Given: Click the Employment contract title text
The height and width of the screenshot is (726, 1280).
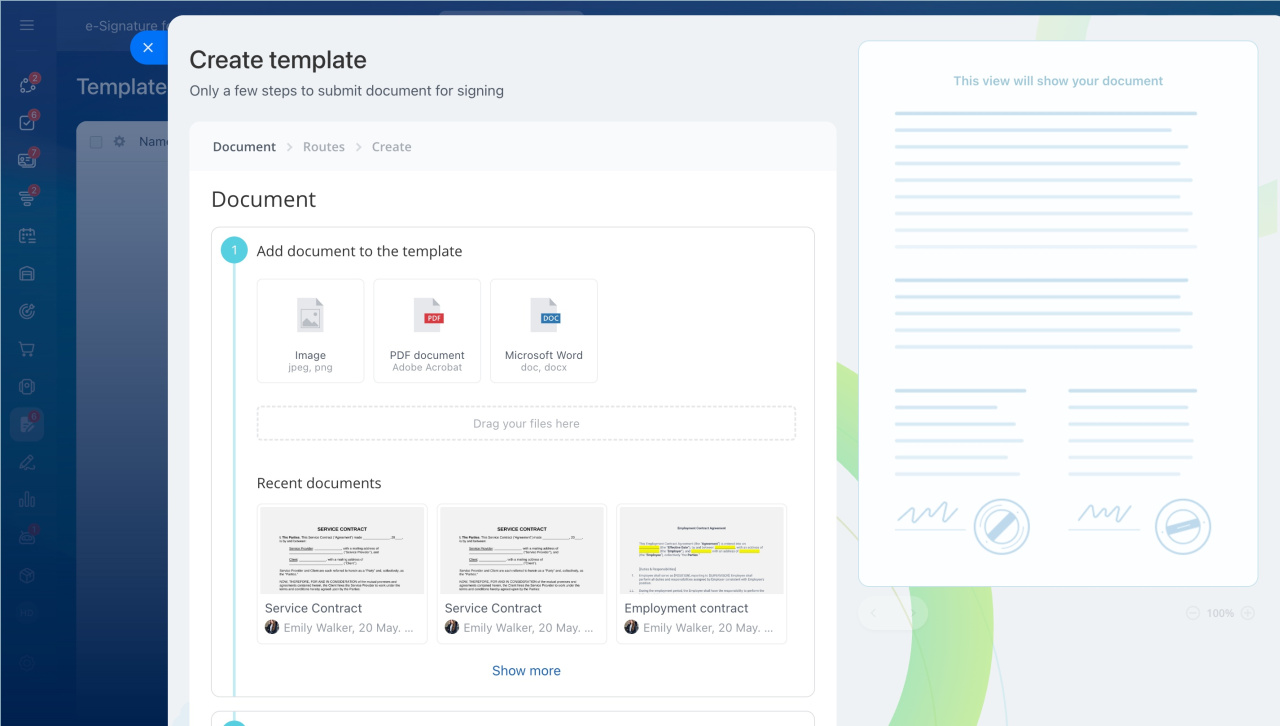Looking at the screenshot, I should click(686, 608).
